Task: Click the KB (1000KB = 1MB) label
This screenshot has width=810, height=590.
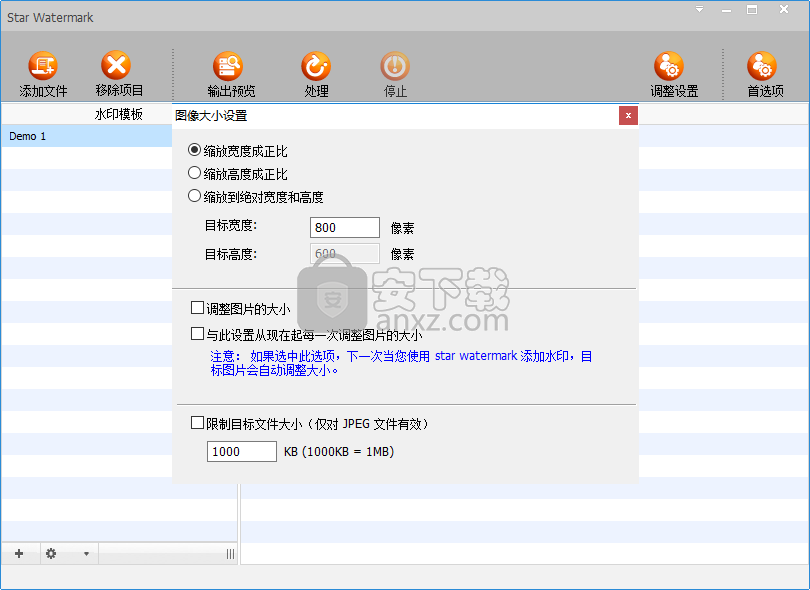Action: 339,452
